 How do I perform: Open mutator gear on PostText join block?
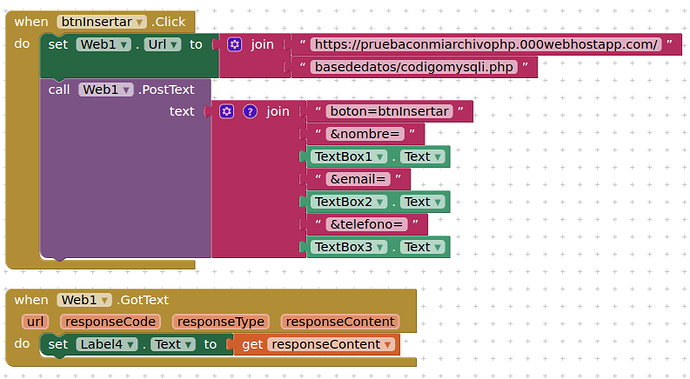(227, 111)
